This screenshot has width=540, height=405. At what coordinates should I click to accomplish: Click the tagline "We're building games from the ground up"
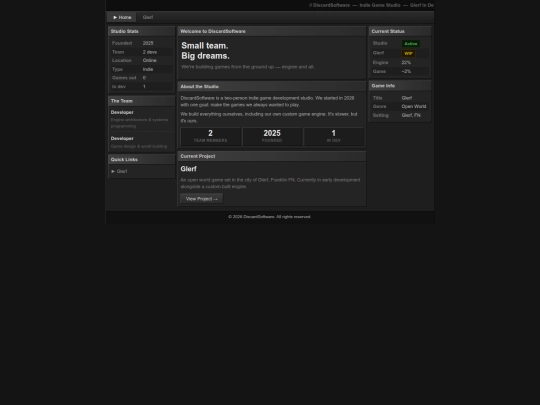point(248,67)
